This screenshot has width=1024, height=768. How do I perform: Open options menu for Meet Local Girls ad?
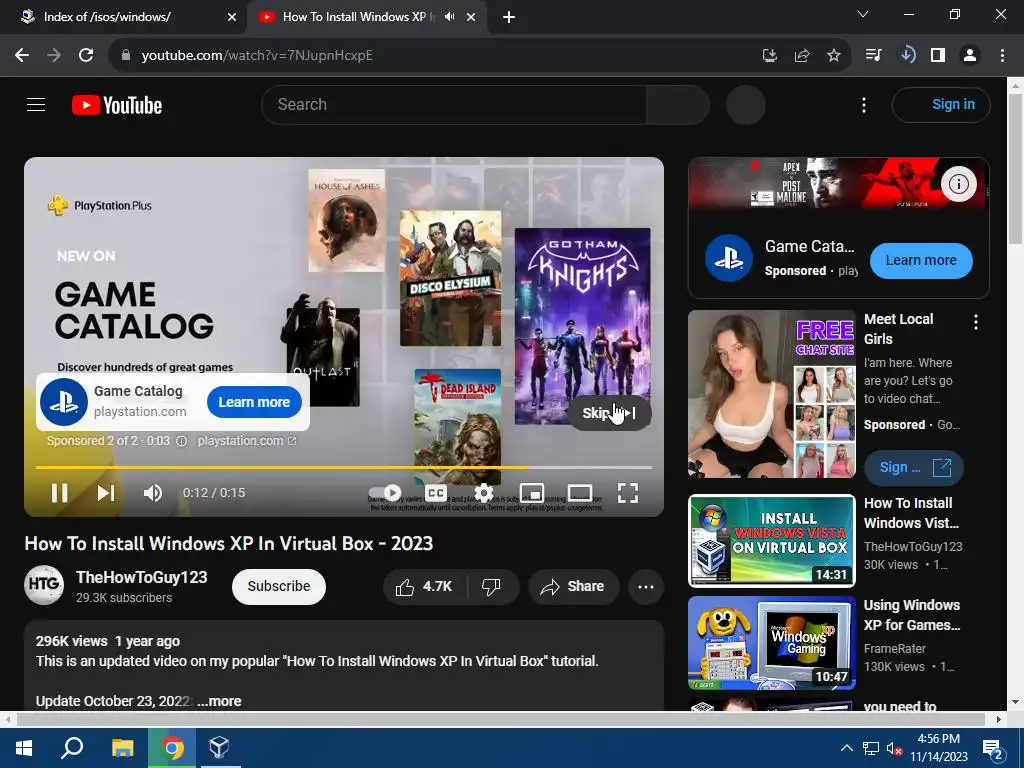(976, 322)
